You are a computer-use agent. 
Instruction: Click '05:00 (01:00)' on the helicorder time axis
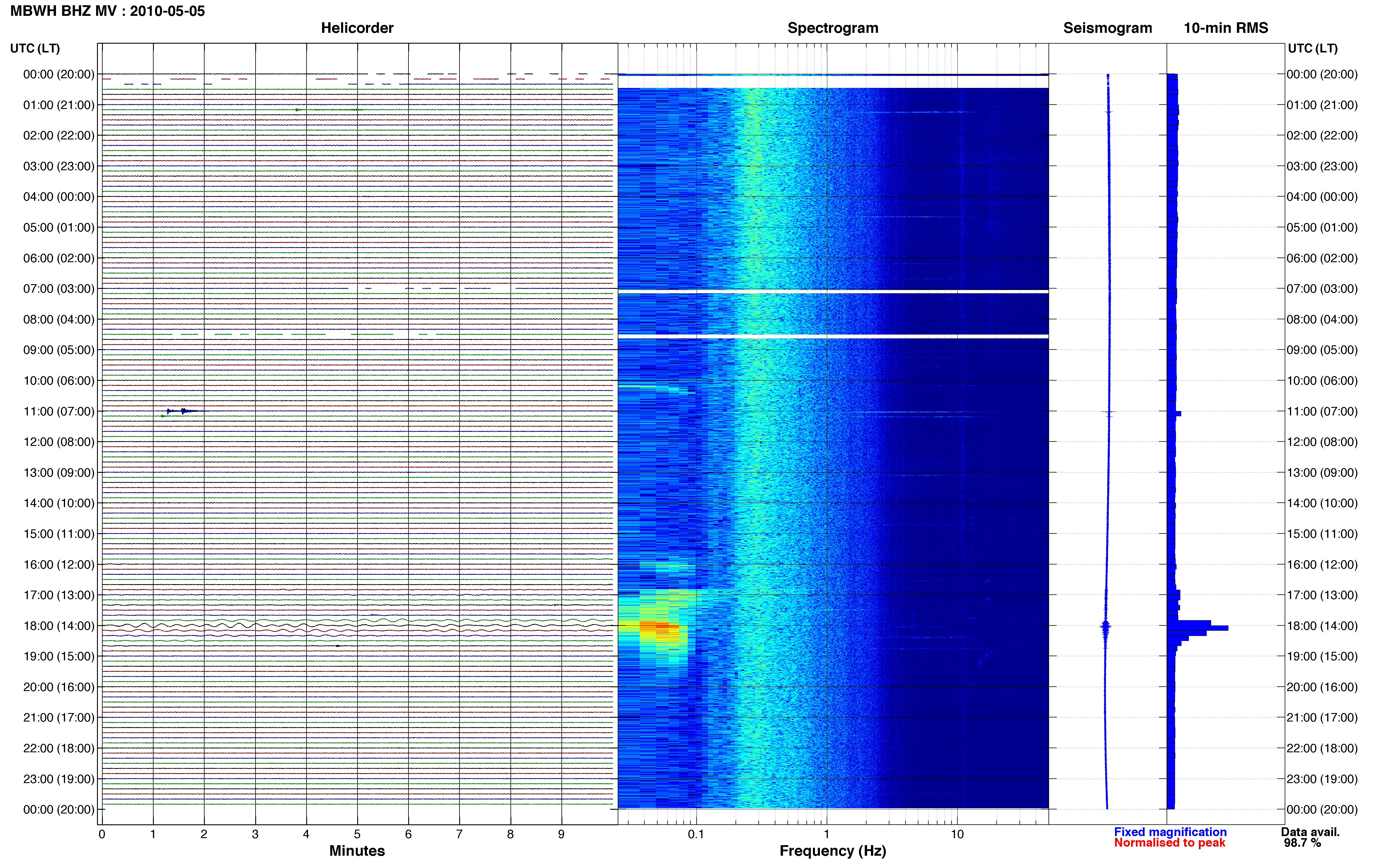tap(59, 227)
